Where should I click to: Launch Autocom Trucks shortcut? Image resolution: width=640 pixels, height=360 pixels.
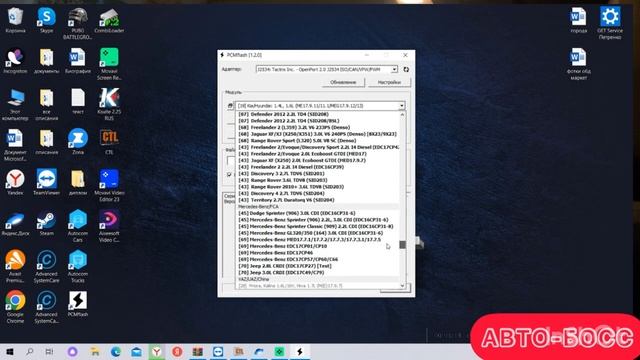[x=78, y=267]
